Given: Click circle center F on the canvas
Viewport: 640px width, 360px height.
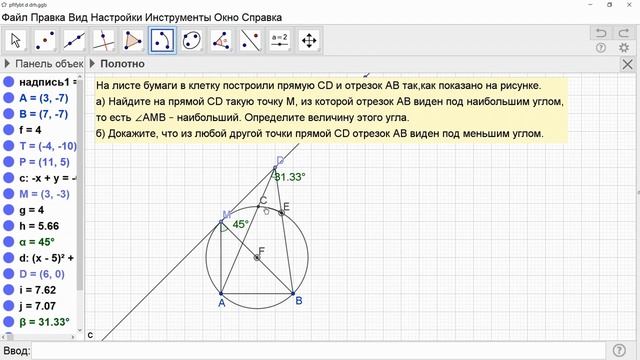Looking at the screenshot, I should 257,258.
